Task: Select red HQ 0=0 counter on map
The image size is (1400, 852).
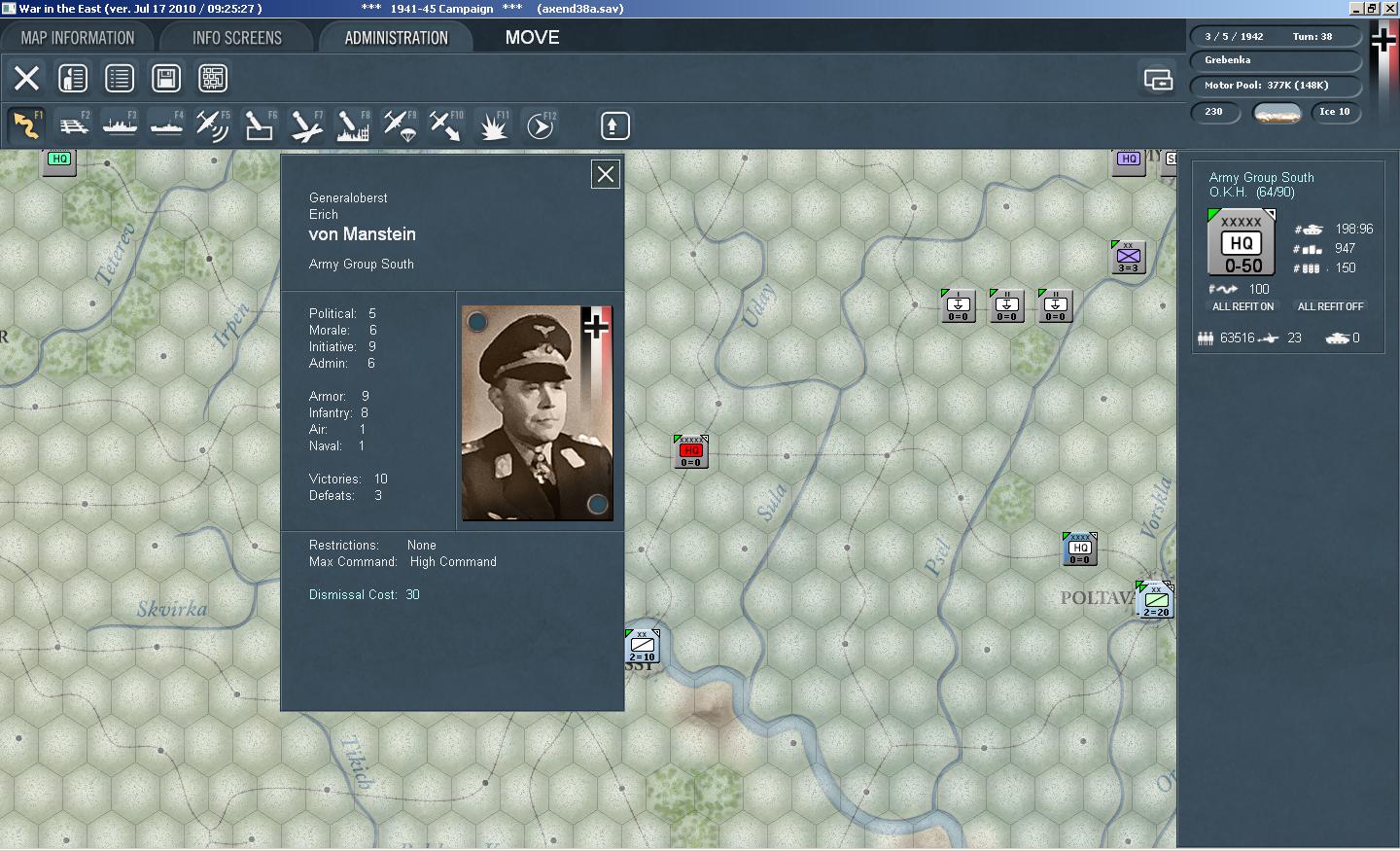Action: 690,451
